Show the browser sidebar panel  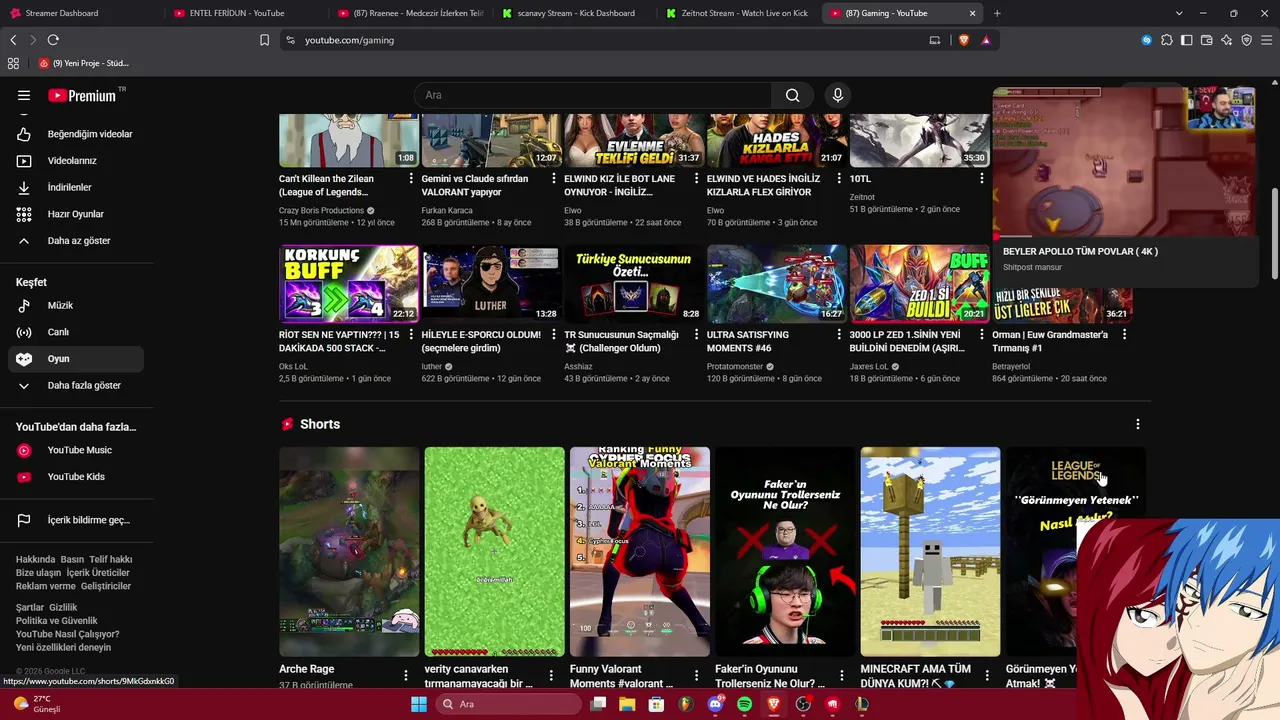[x=1186, y=40]
